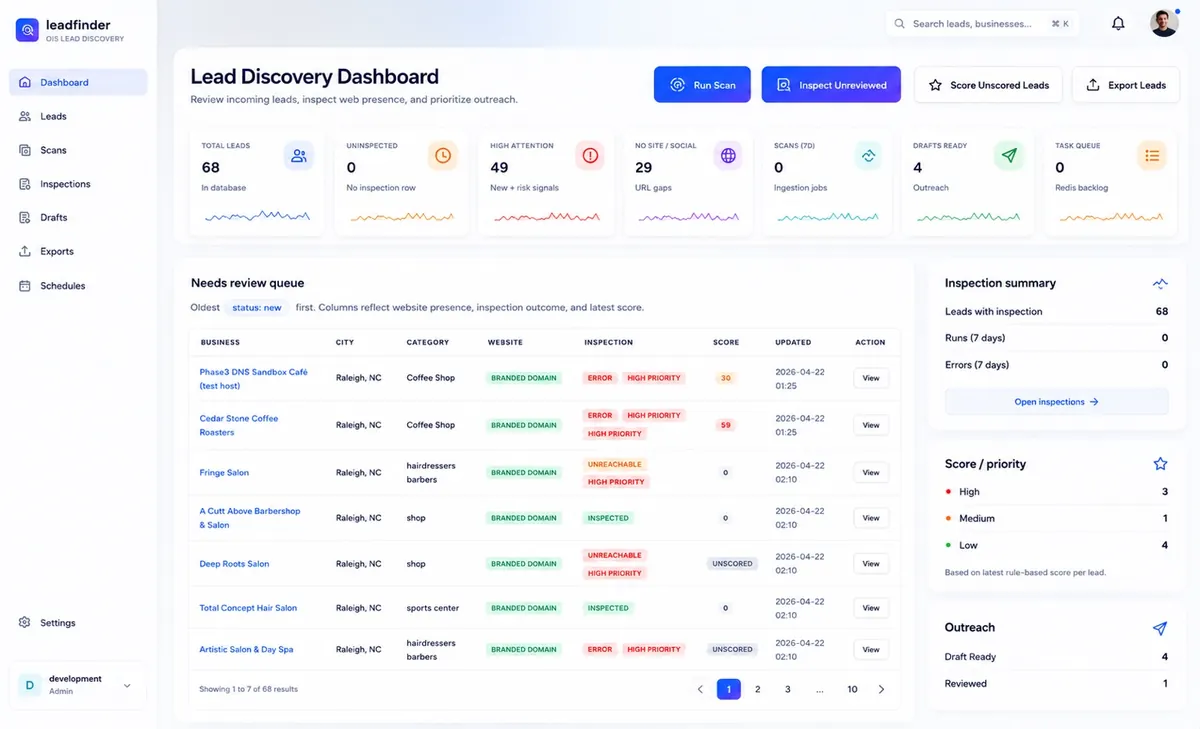Open Schedules in the sidebar

tap(78, 285)
